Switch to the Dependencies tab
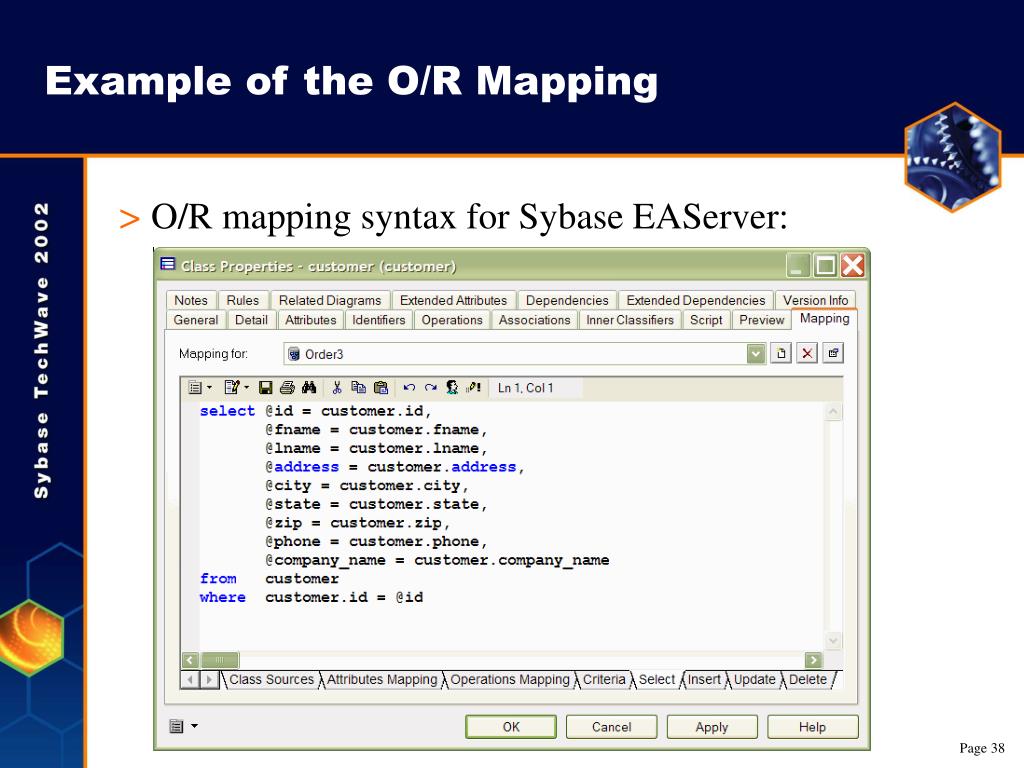1024x768 pixels. tap(567, 300)
